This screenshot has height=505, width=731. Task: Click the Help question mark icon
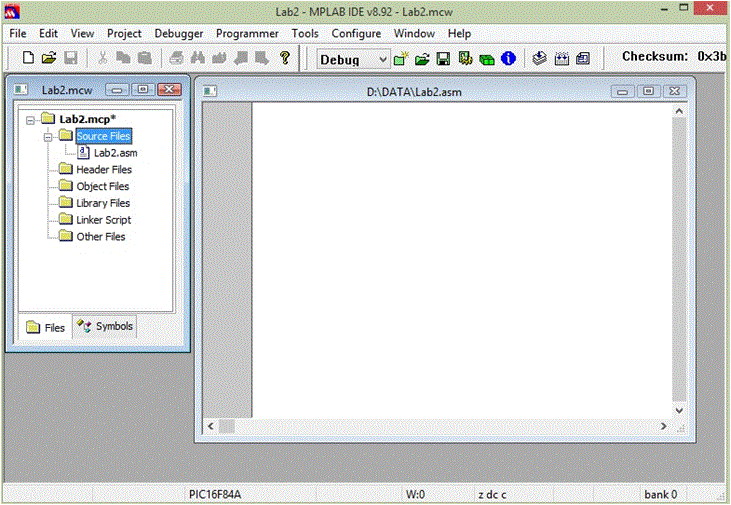tap(284, 58)
